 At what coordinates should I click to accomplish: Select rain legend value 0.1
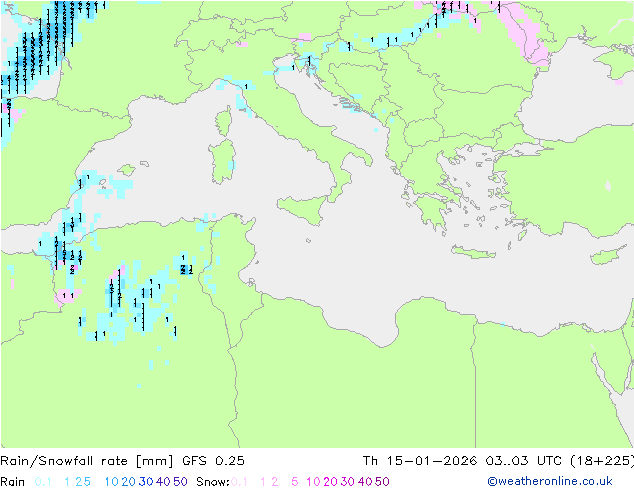coord(43,482)
